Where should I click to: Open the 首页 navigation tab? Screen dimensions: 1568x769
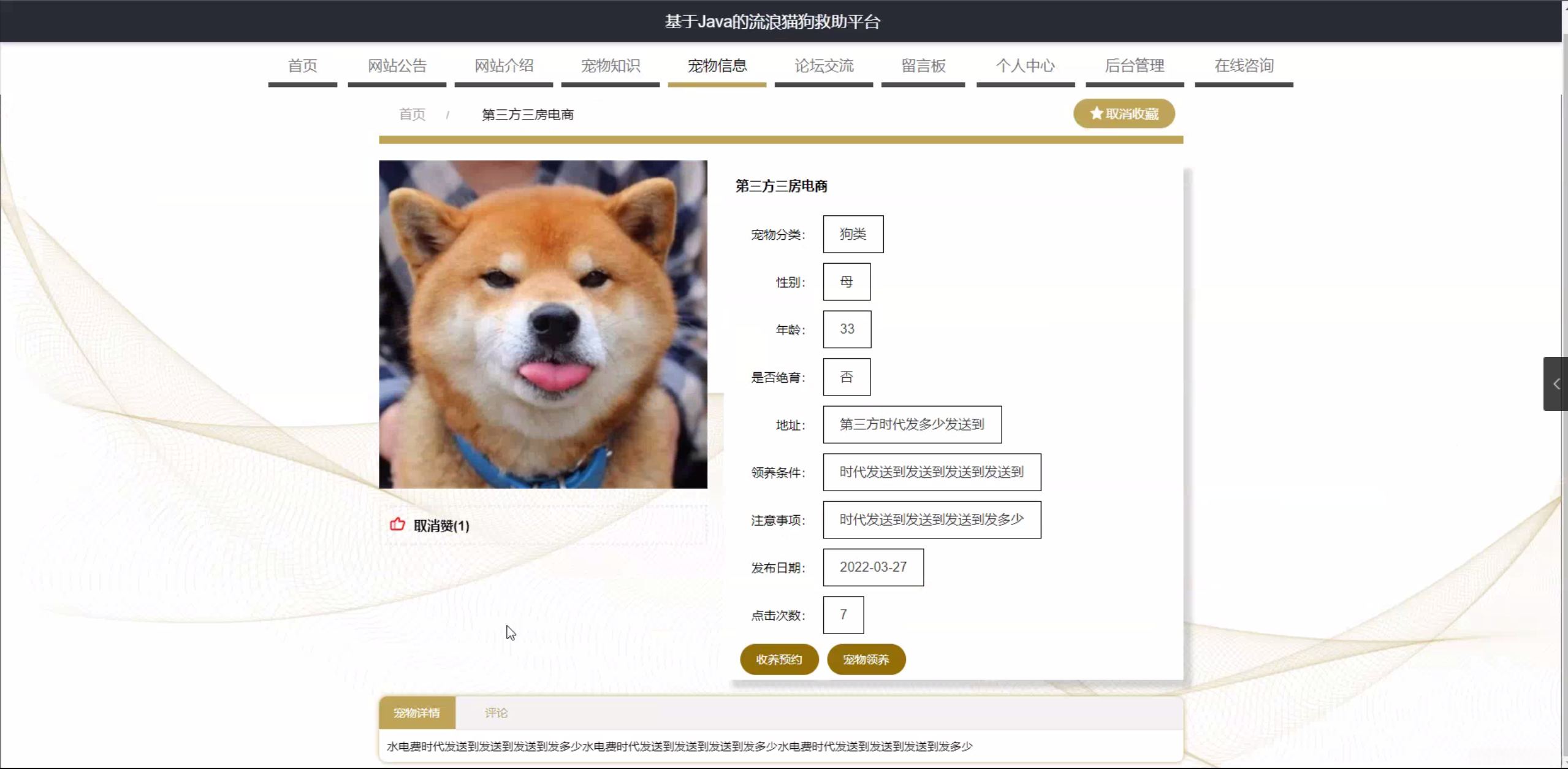302,66
